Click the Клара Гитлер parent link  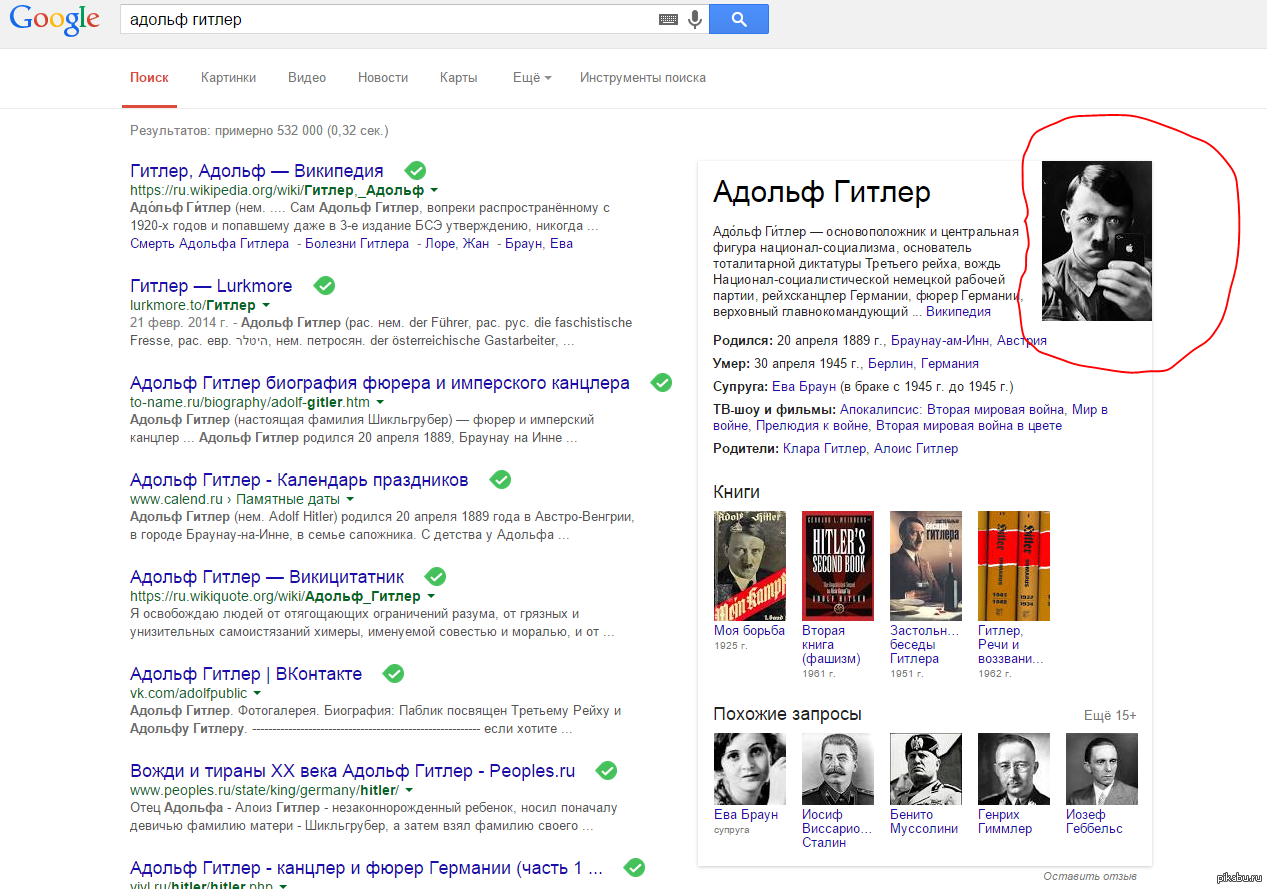[x=825, y=448]
